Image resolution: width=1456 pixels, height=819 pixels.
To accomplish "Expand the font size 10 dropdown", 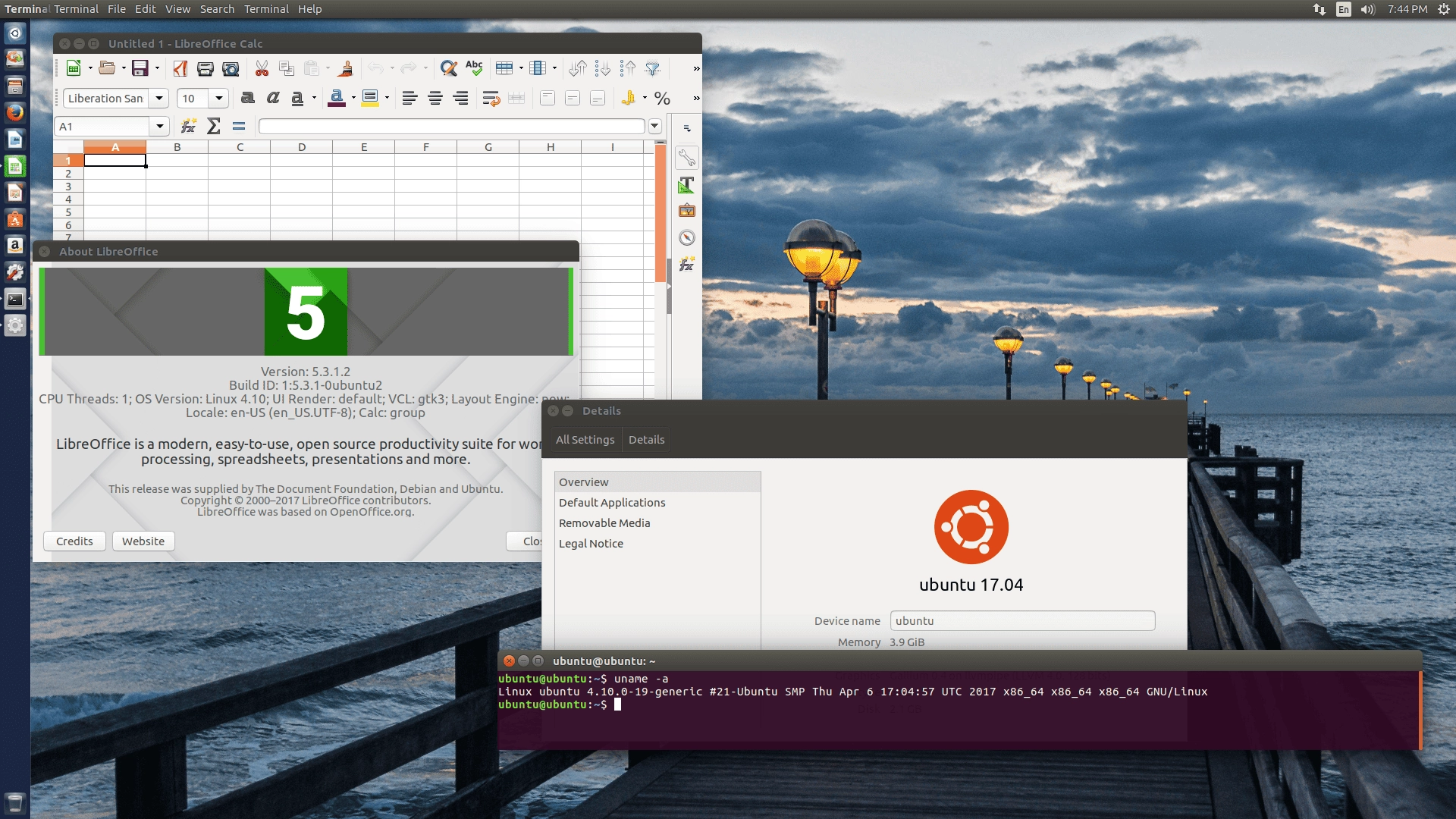I will click(218, 98).
